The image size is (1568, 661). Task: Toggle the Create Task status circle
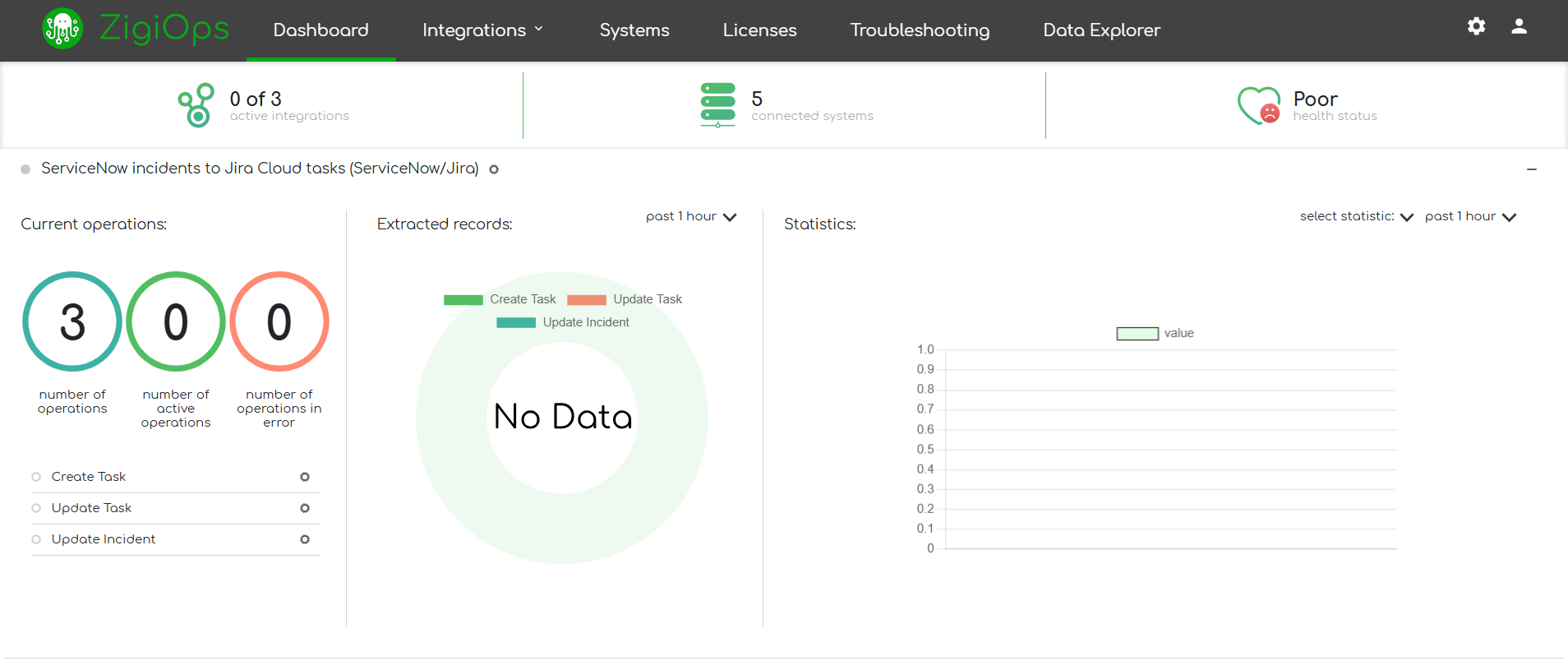(36, 477)
